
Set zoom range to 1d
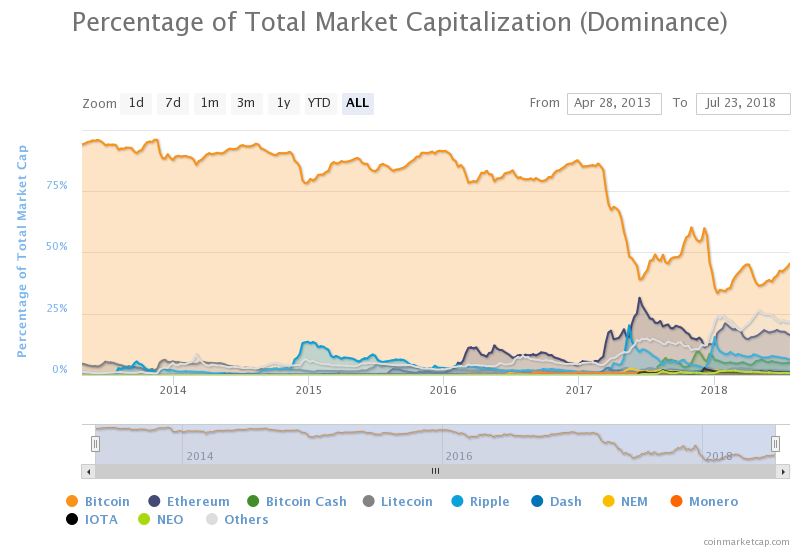136,104
